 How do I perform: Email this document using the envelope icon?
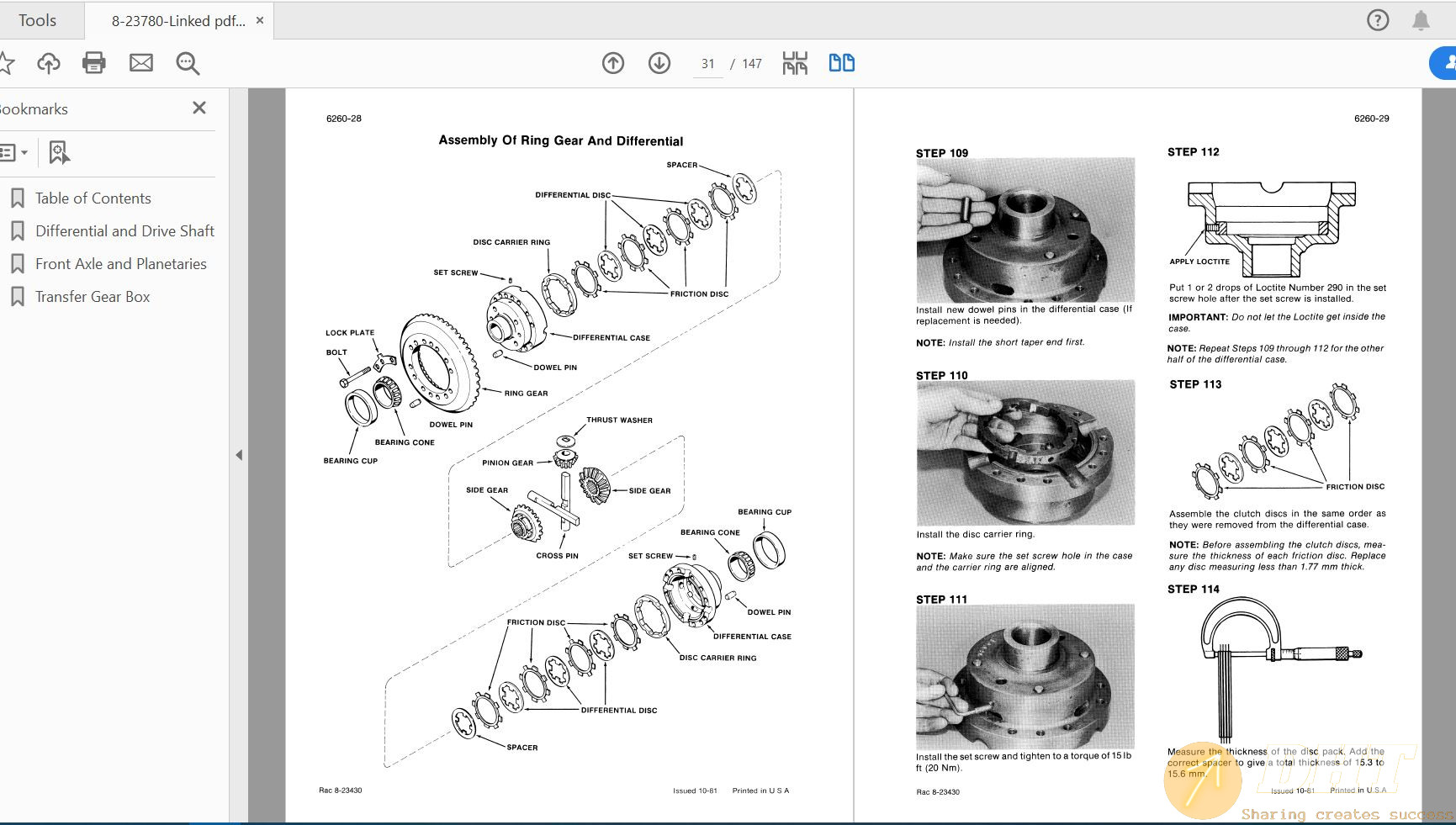click(140, 62)
